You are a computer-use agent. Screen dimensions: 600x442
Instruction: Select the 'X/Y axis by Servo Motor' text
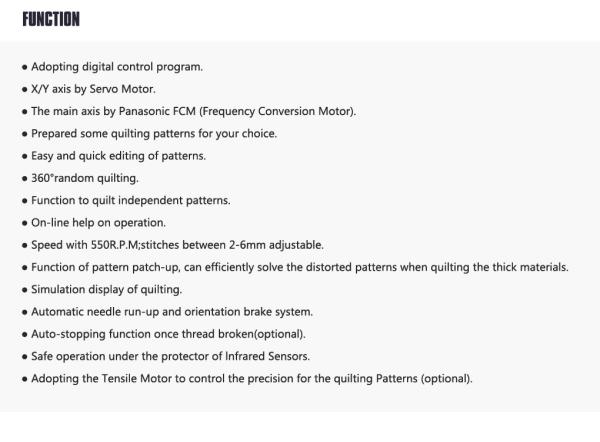tap(93, 89)
